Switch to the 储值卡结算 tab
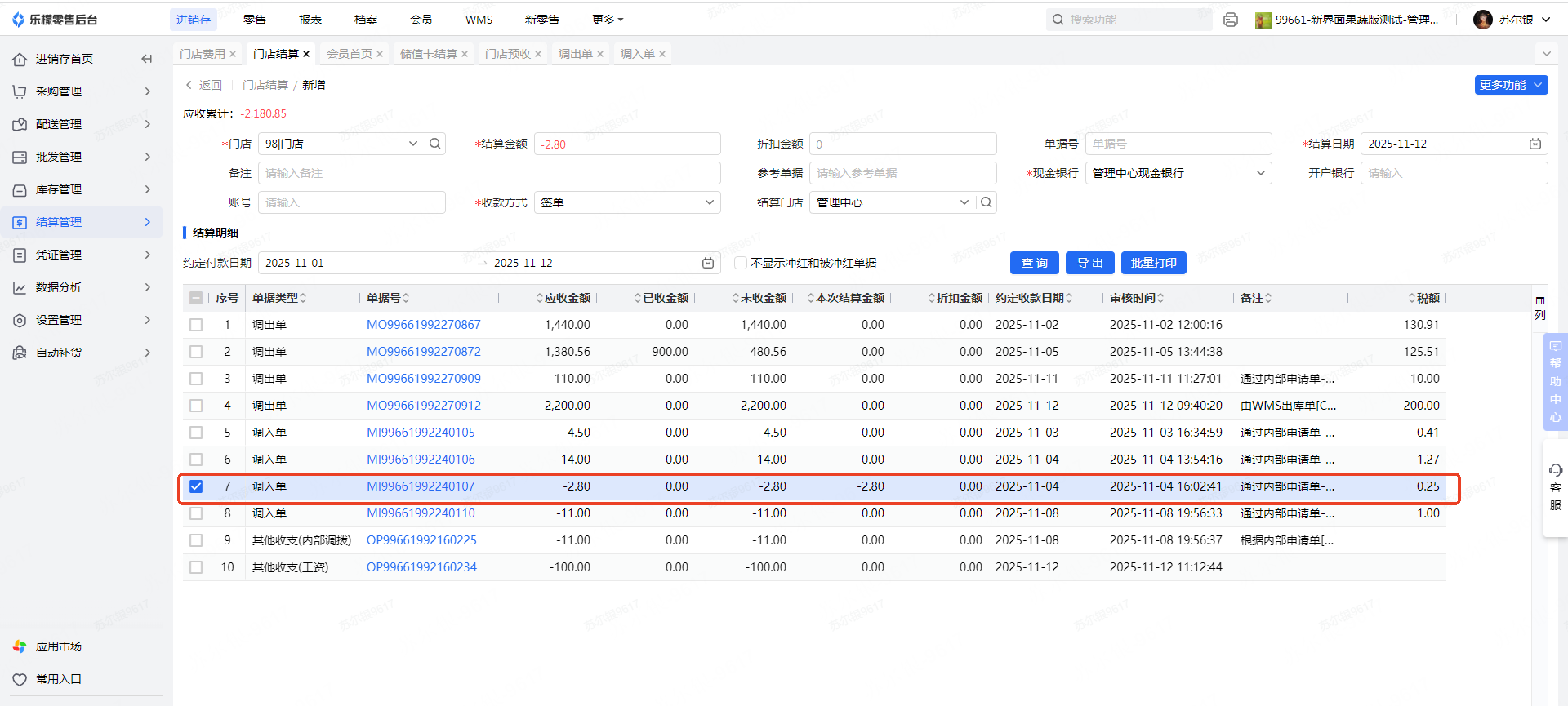The width and height of the screenshot is (1568, 706). [x=428, y=54]
